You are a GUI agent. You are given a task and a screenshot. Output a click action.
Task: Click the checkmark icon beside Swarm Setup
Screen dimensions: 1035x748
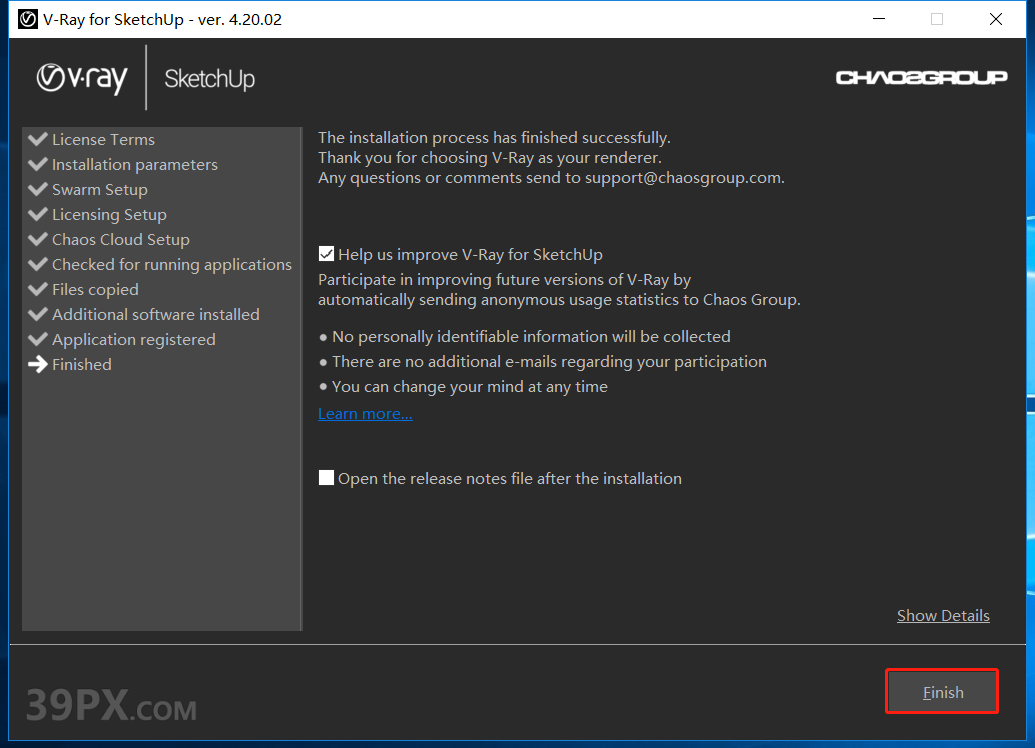(38, 189)
